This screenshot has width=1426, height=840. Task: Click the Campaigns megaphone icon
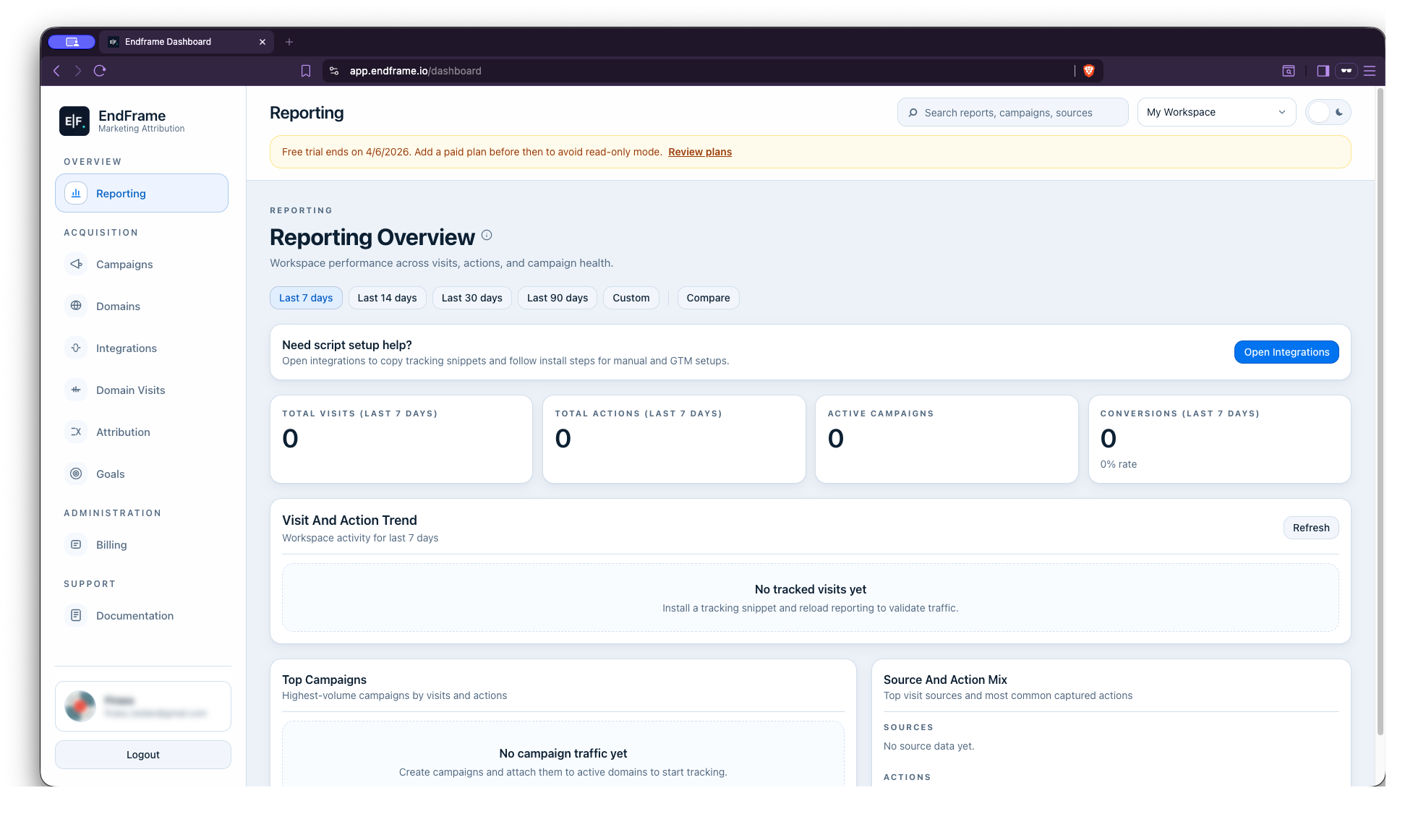coord(76,264)
